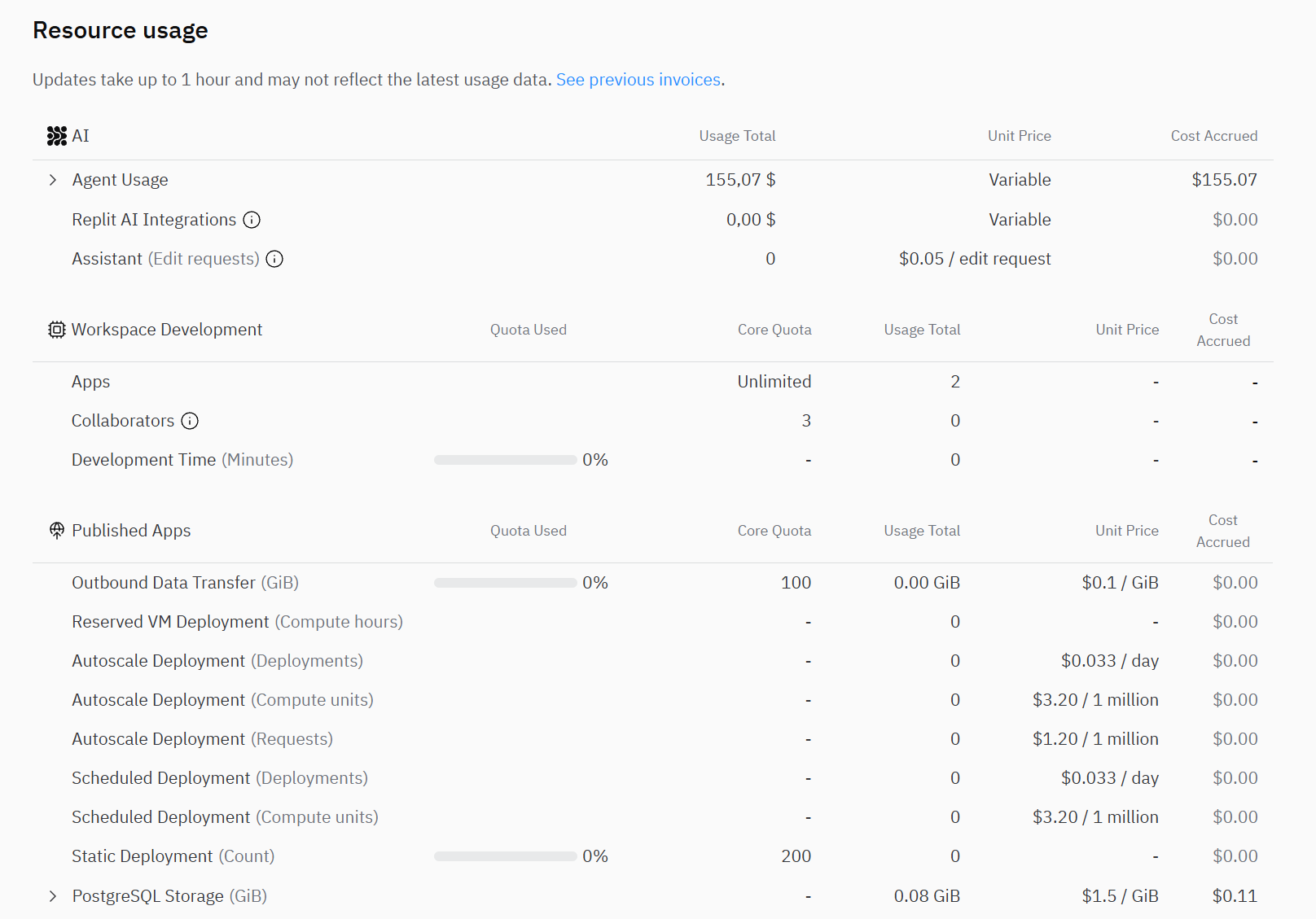The width and height of the screenshot is (1316, 919).
Task: Click the Apps row label
Action: [90, 382]
